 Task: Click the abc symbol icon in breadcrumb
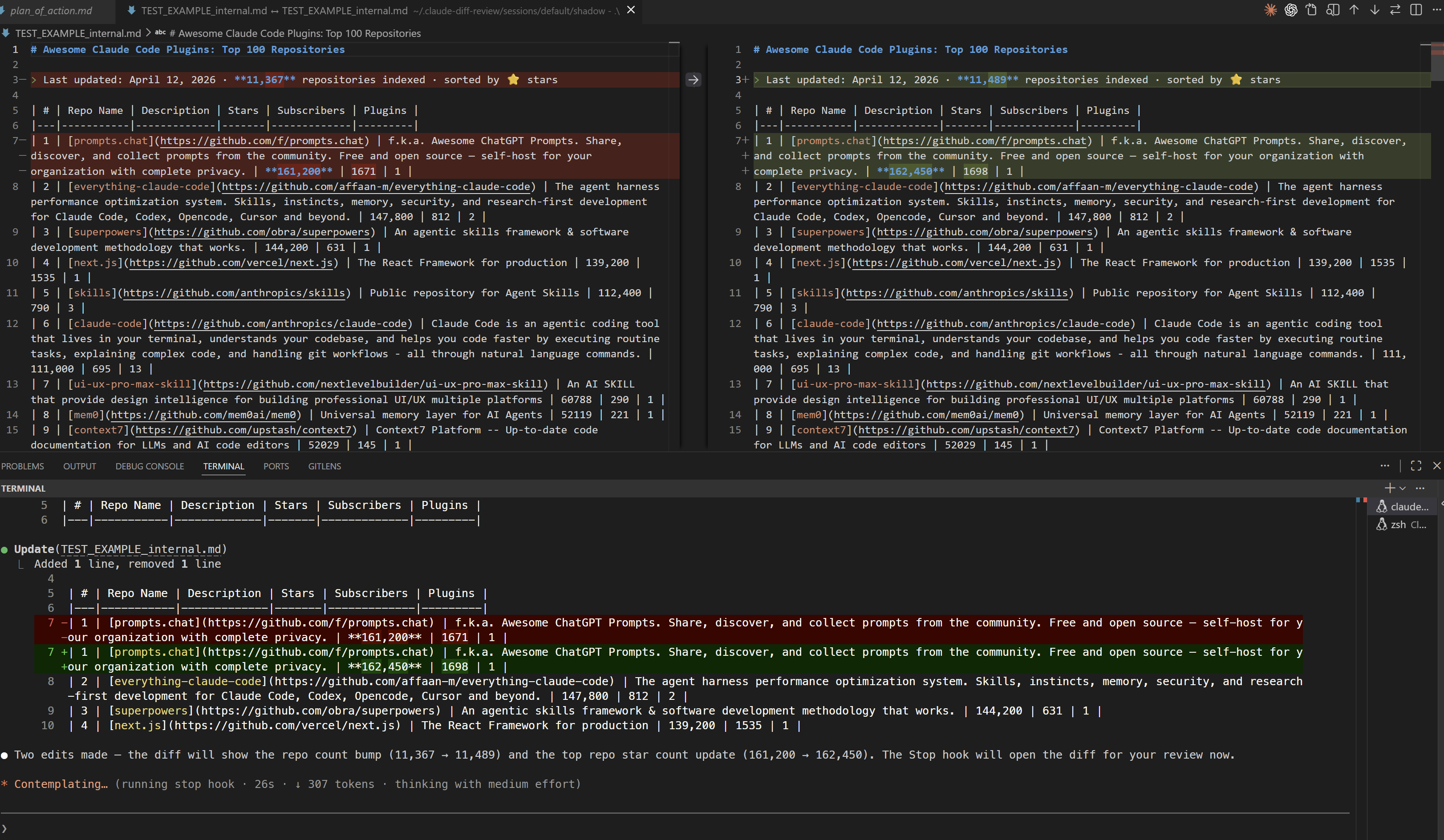click(x=160, y=32)
